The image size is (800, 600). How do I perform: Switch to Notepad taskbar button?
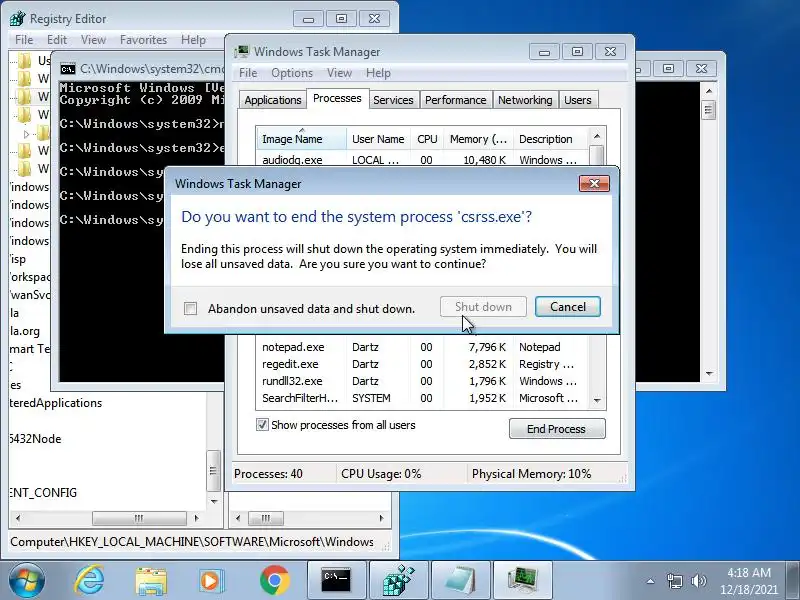pos(461,581)
